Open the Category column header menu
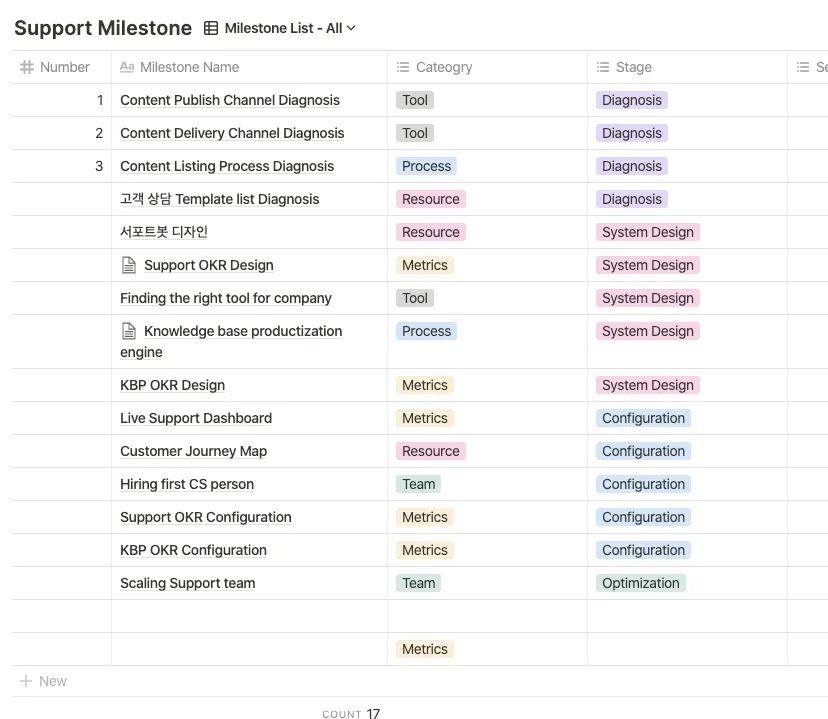 pyautogui.click(x=444, y=67)
